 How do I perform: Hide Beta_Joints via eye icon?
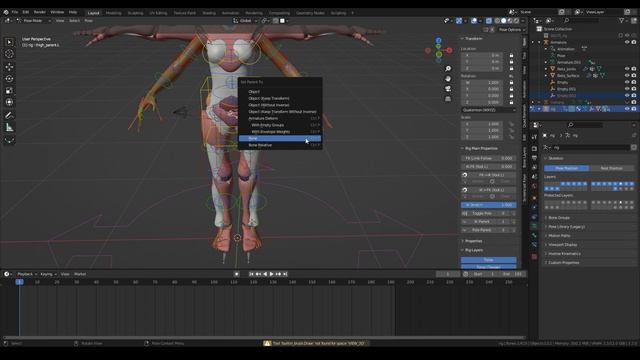point(627,69)
